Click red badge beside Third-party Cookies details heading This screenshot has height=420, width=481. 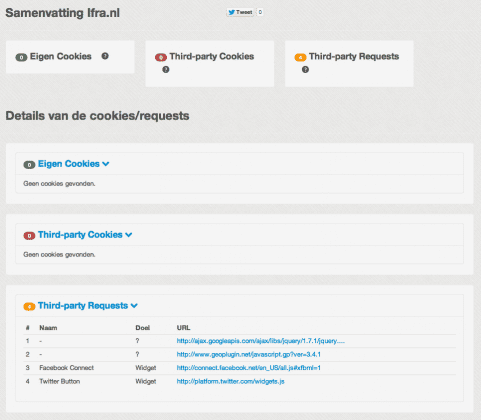[x=29, y=236]
